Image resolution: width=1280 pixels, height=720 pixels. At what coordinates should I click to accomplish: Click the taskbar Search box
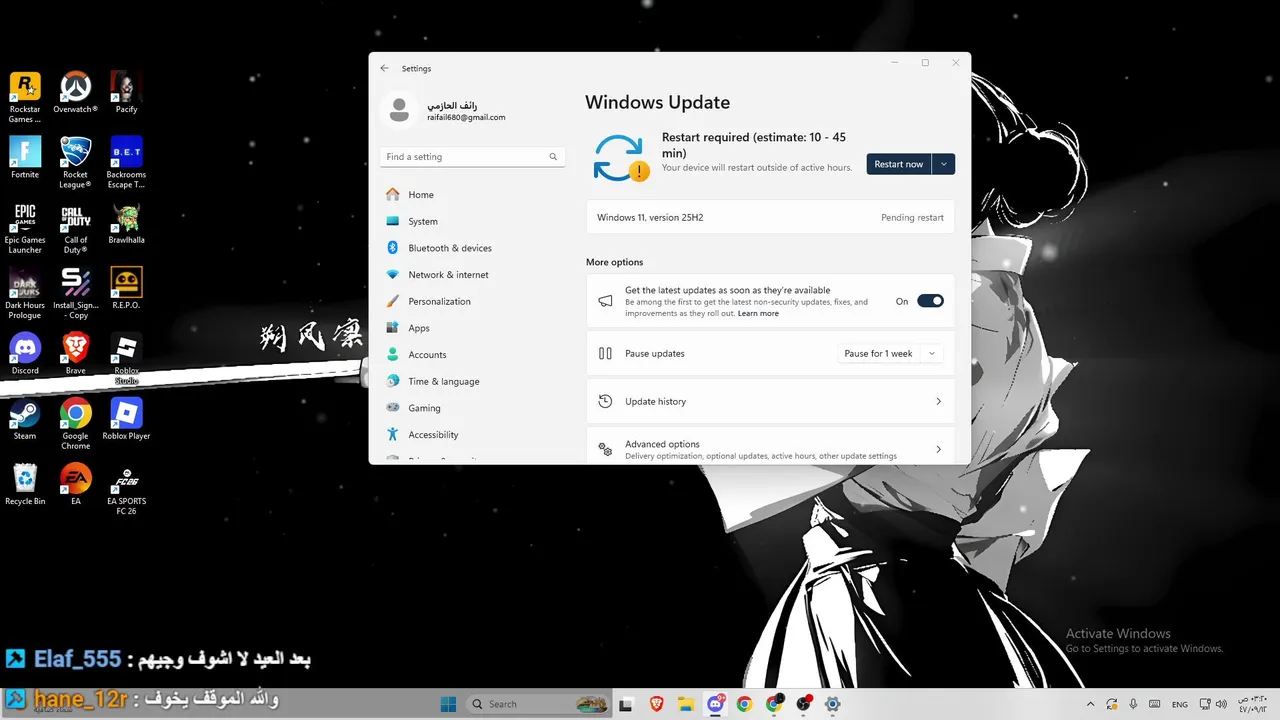(x=538, y=704)
